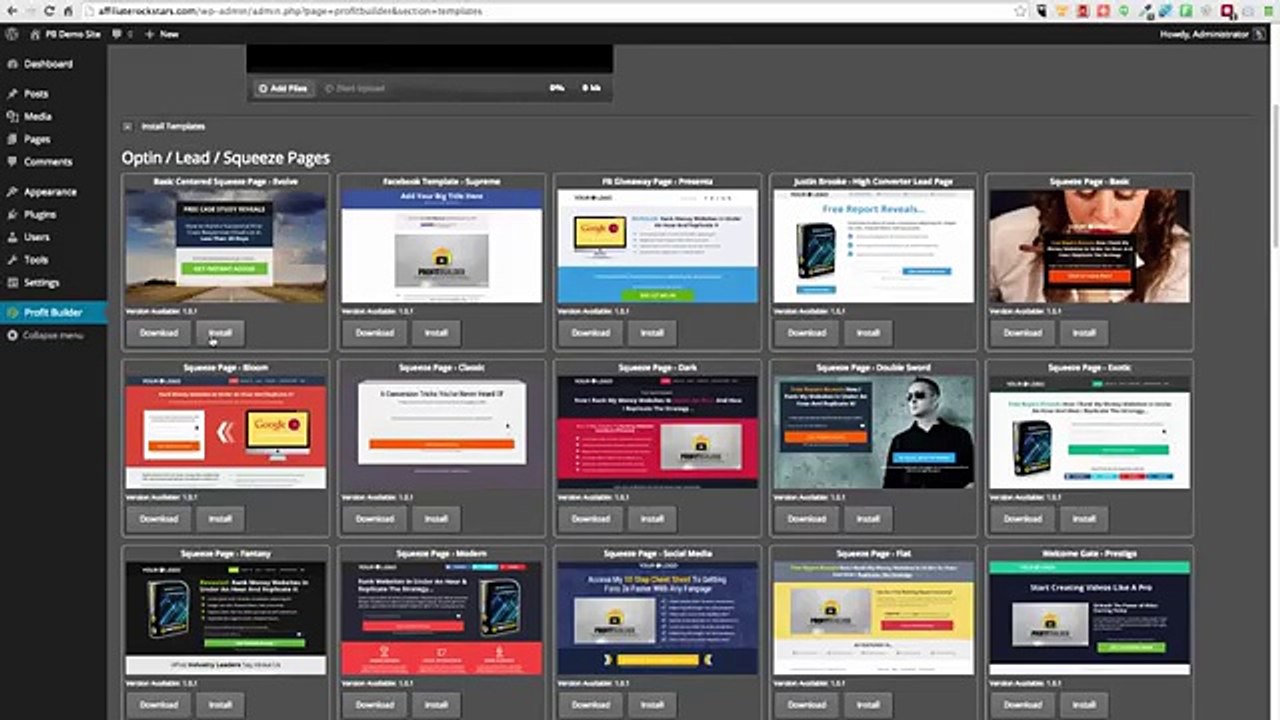Click the Start Upload button
The width and height of the screenshot is (1280, 720).
(355, 88)
